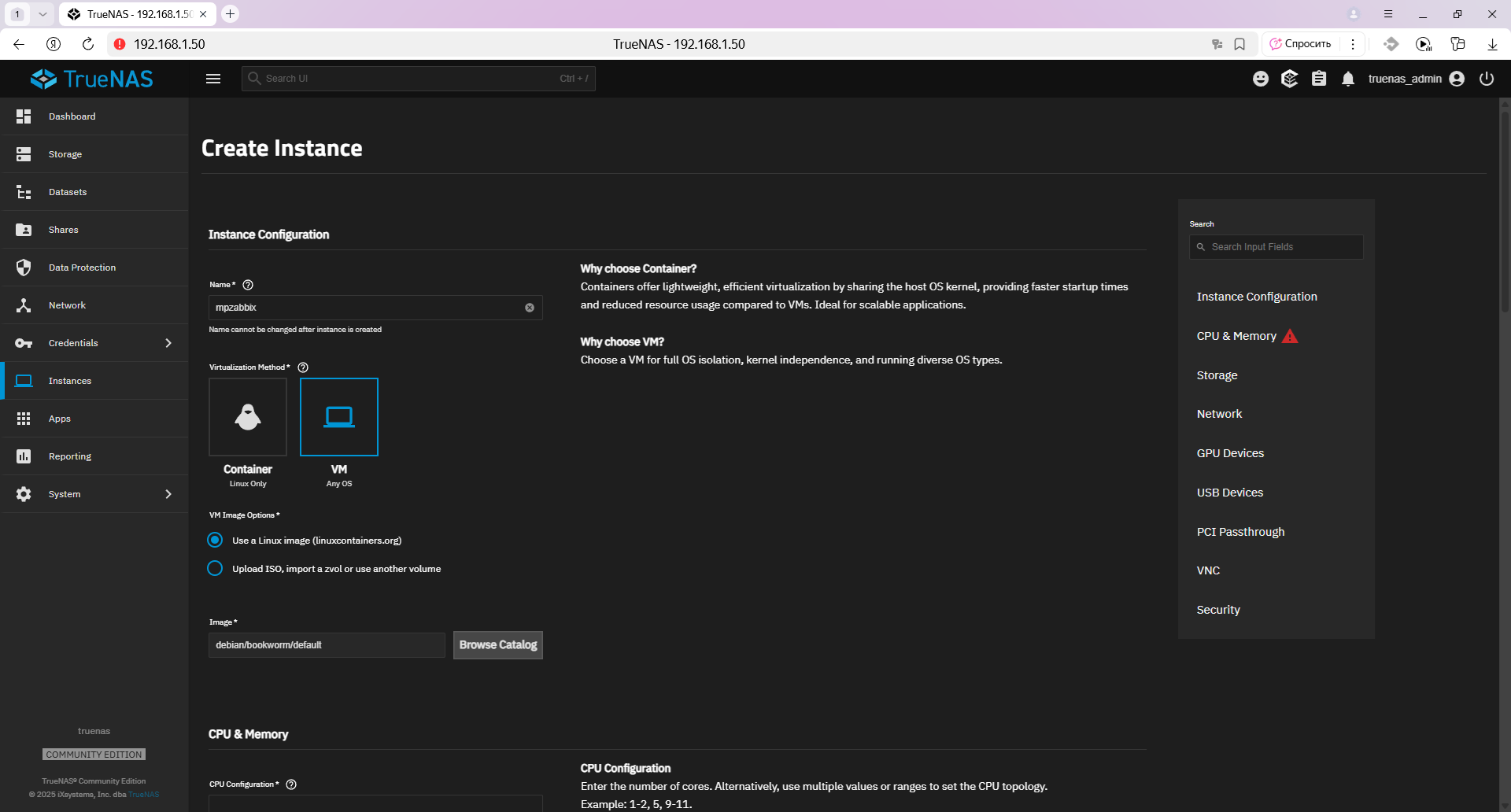Click the CPU & Memory warning triangle
This screenshot has width=1511, height=812.
tap(1290, 336)
